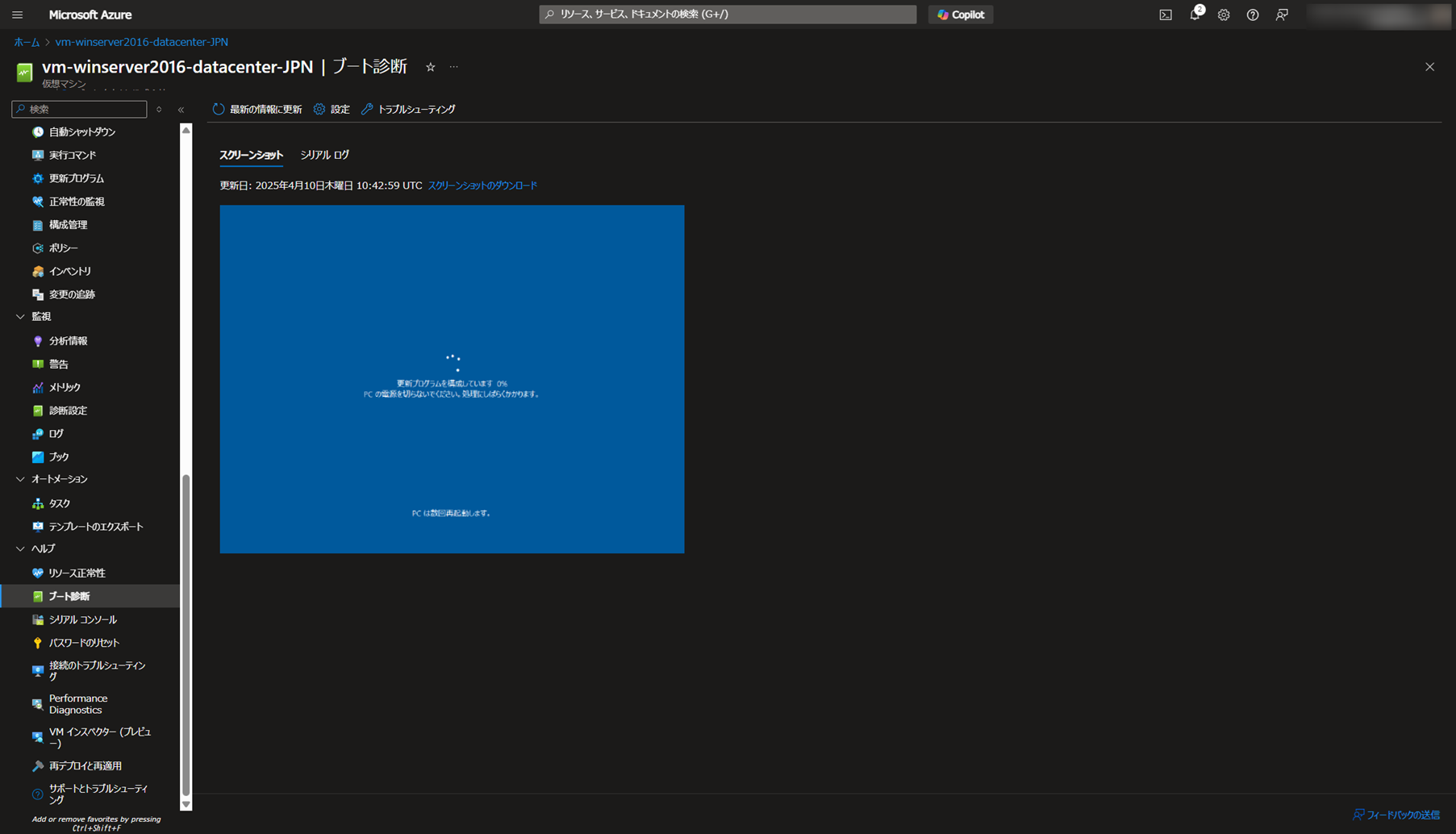Click the Performance Diagnostics icon
Image resolution: width=1456 pixels, height=834 pixels.
[38, 704]
